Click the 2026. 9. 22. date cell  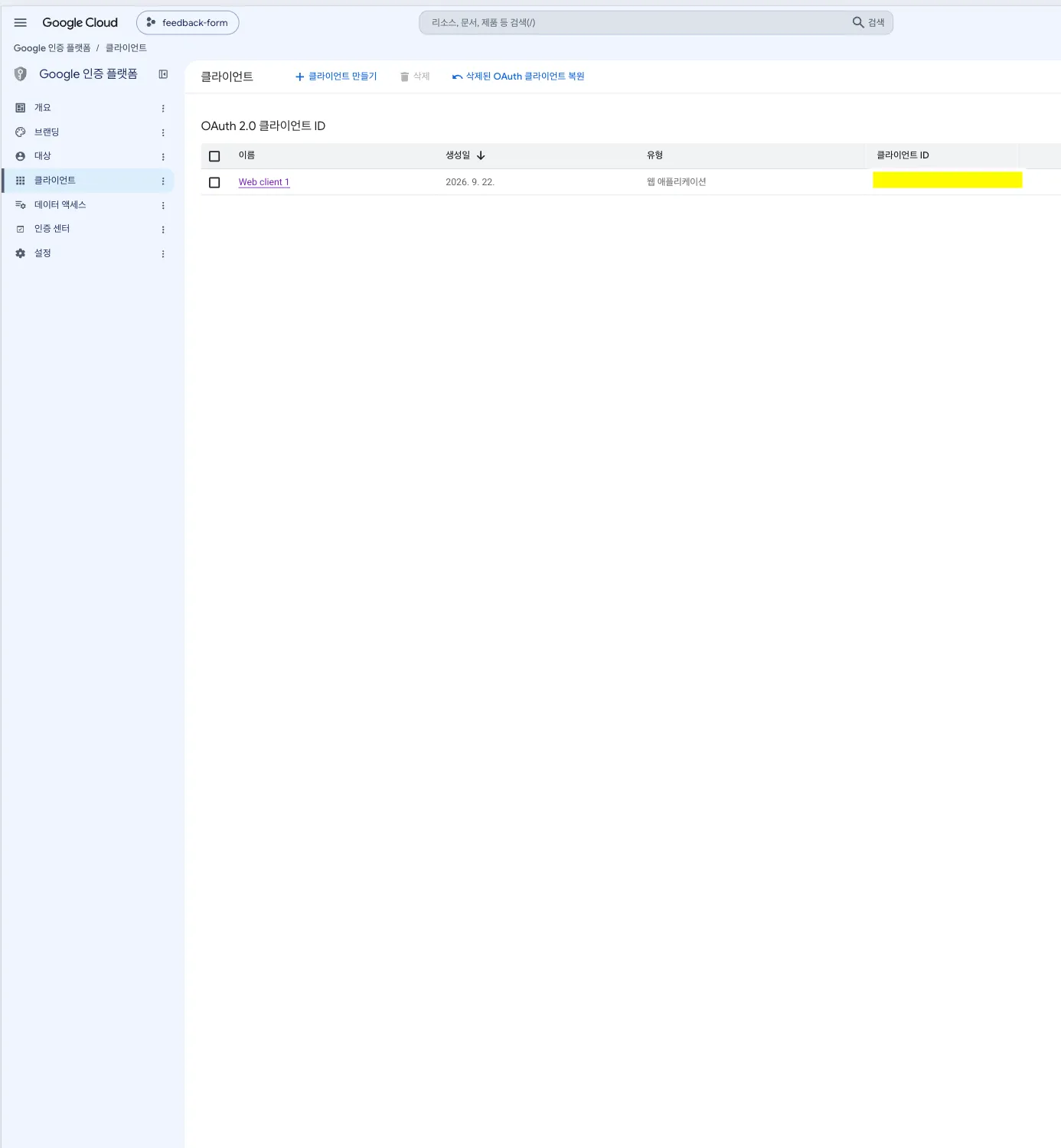(470, 182)
